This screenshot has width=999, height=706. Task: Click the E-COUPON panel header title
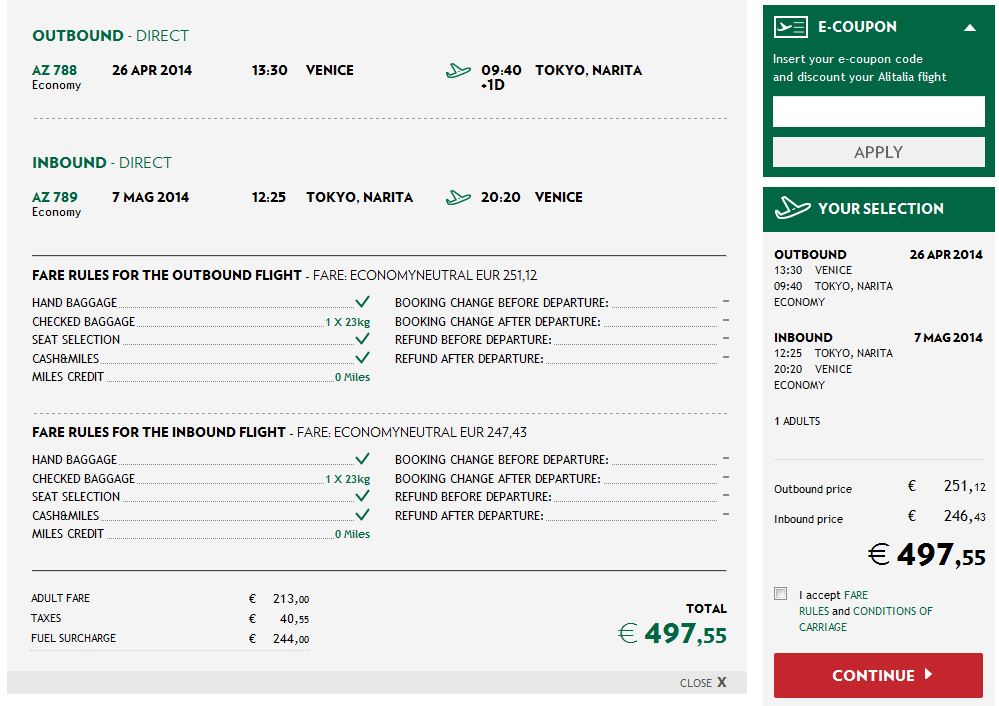(857, 27)
